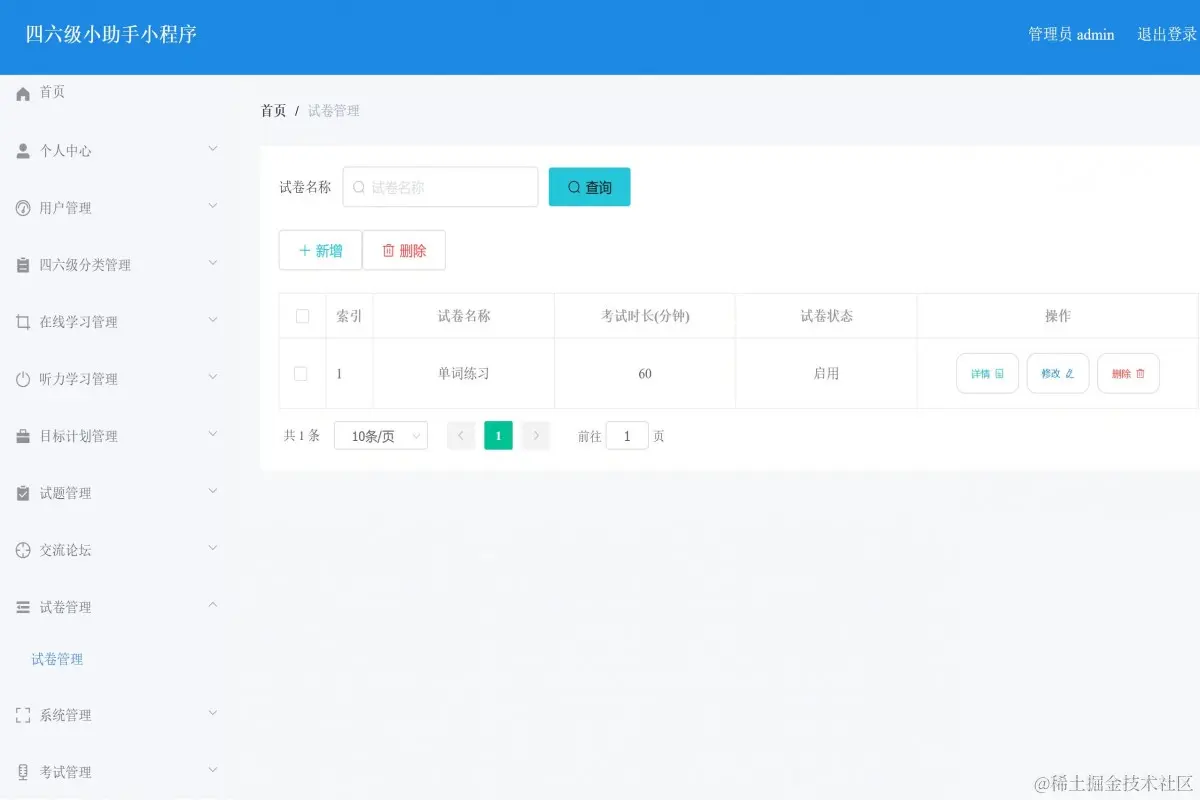Select page 1 in pagination
The image size is (1200, 800).
499,436
